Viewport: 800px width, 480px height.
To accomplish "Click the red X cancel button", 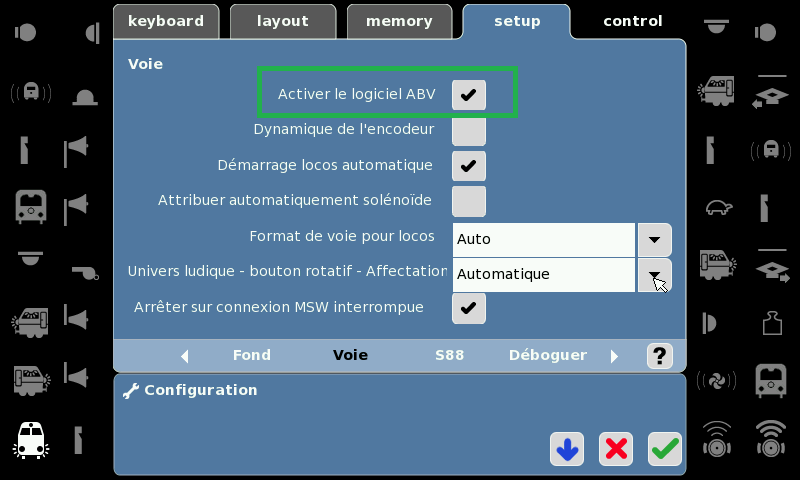I will pyautogui.click(x=616, y=449).
